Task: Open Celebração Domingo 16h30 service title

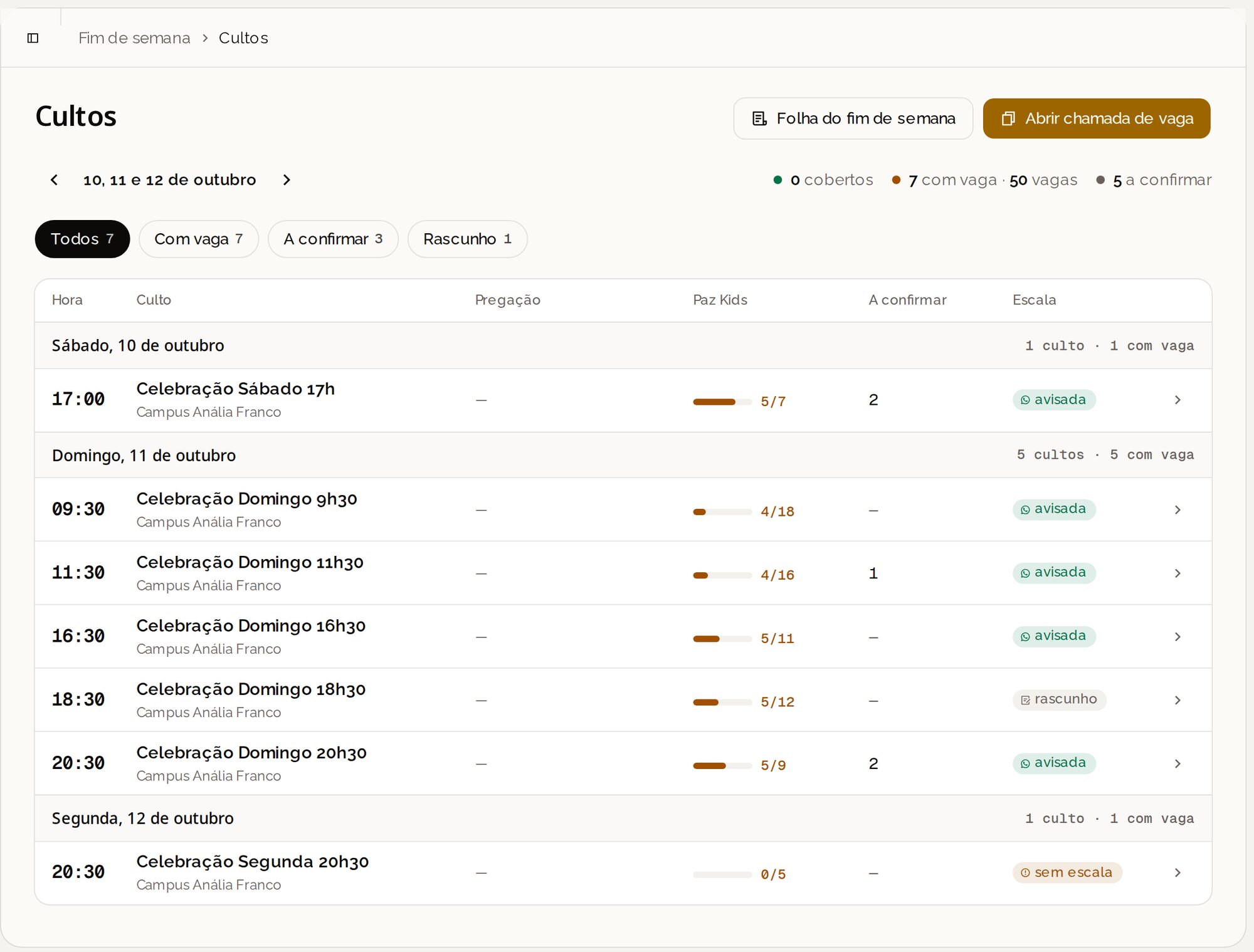Action: tap(251, 625)
